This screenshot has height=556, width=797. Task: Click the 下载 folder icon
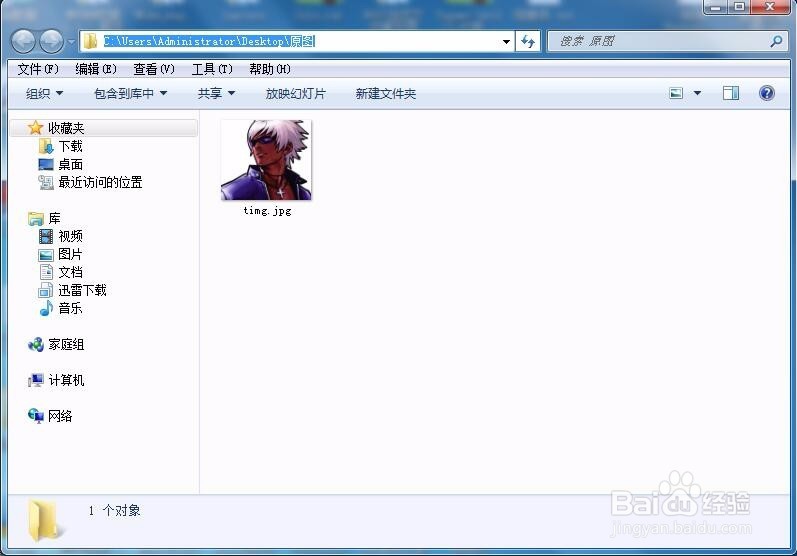(46, 146)
